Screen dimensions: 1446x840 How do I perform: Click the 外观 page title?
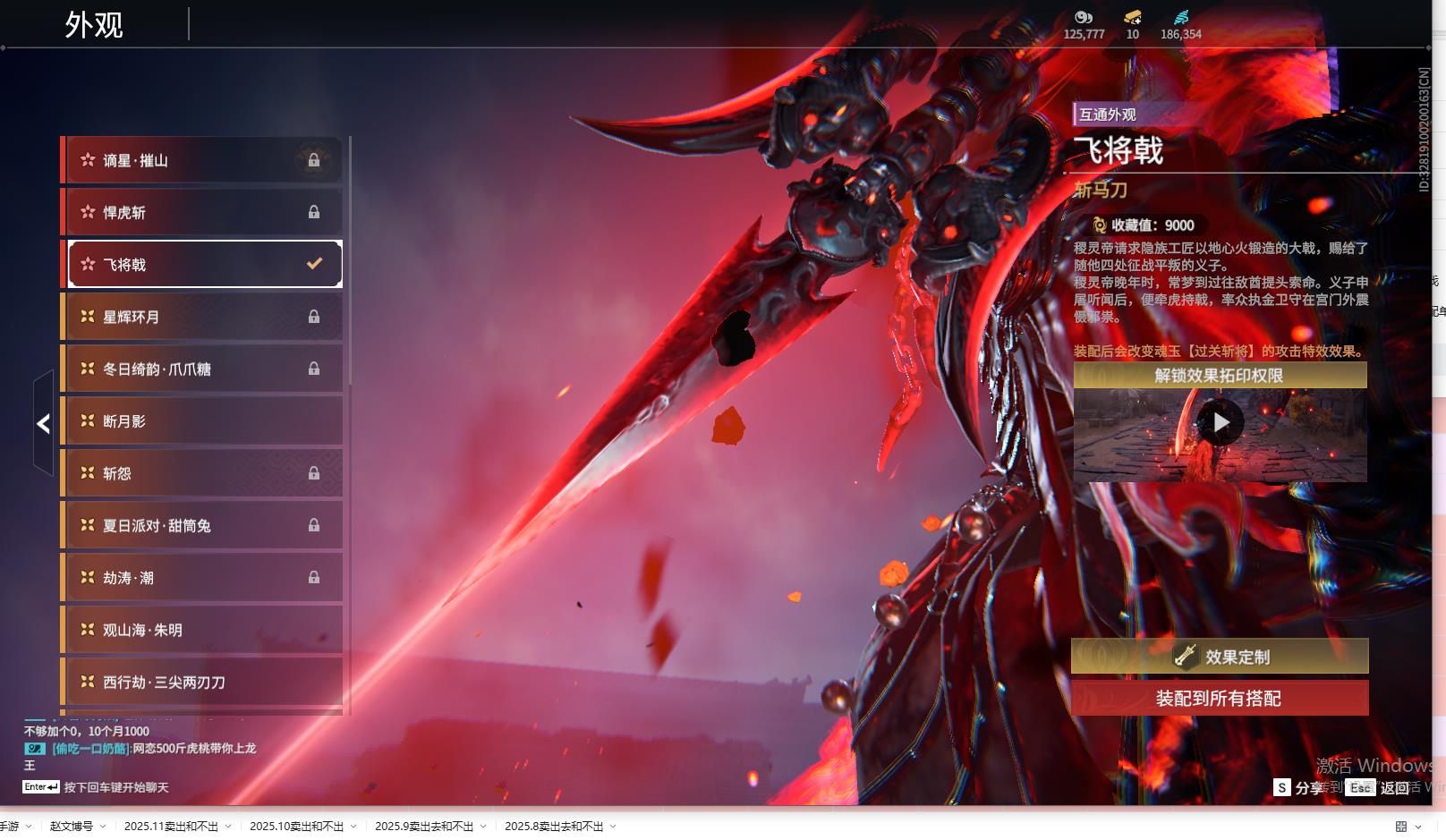(94, 25)
